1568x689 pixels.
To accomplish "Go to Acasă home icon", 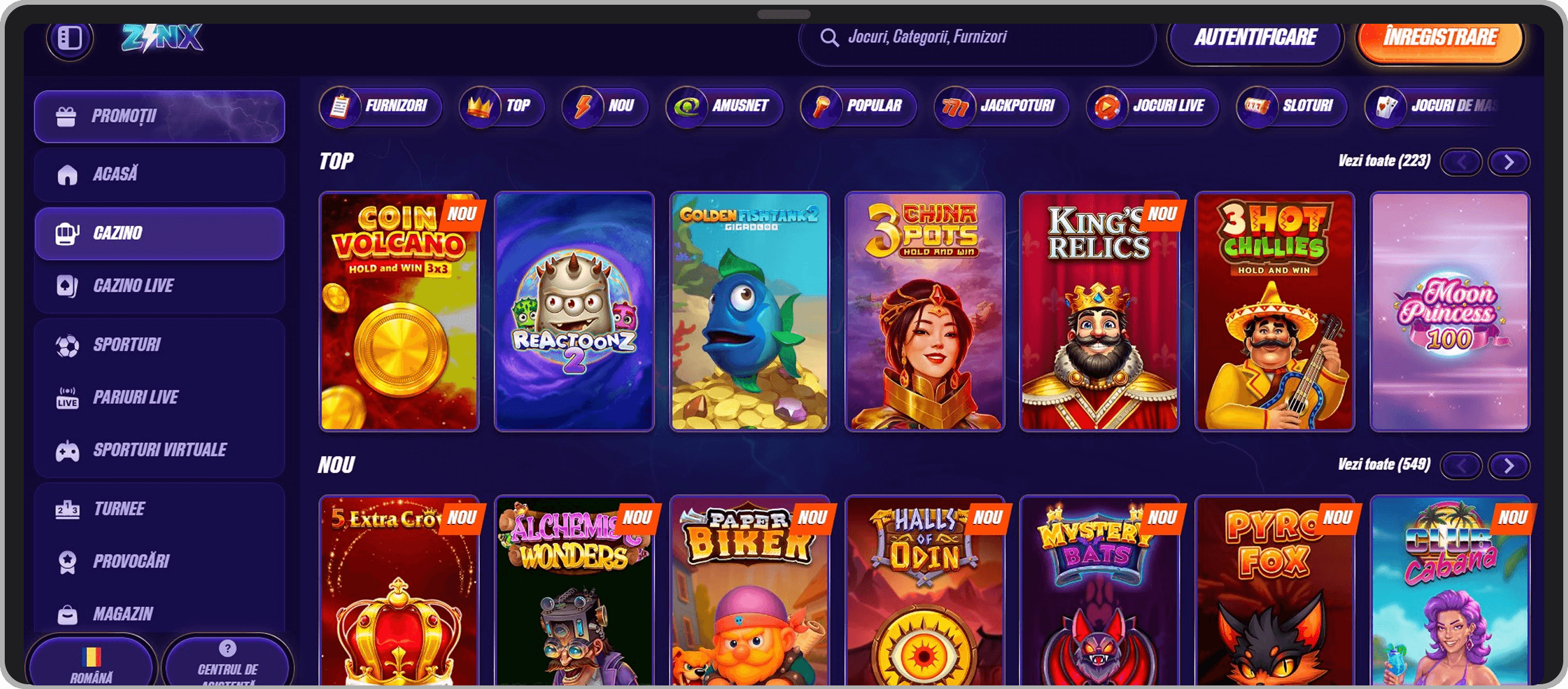I will click(67, 175).
